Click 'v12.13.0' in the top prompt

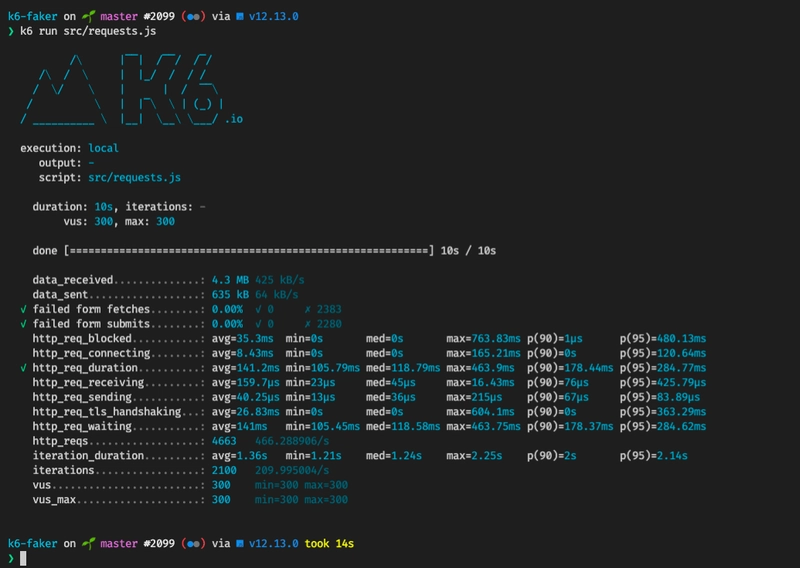point(273,16)
